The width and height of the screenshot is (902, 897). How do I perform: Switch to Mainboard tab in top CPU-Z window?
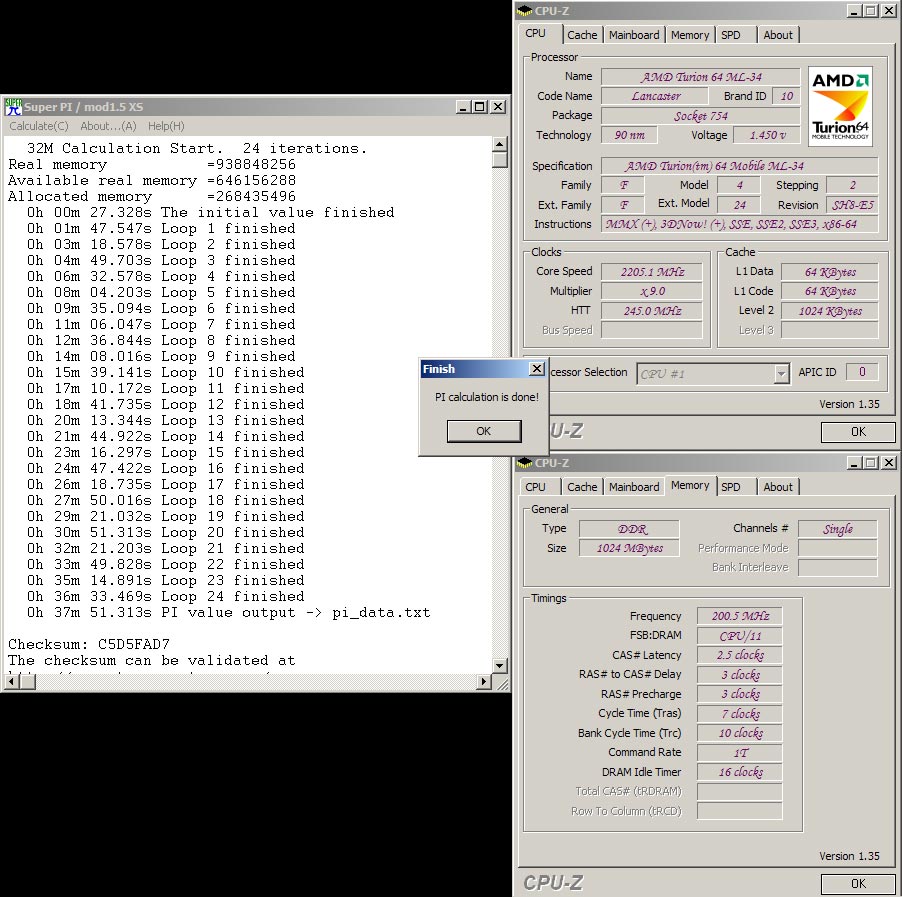pos(634,35)
